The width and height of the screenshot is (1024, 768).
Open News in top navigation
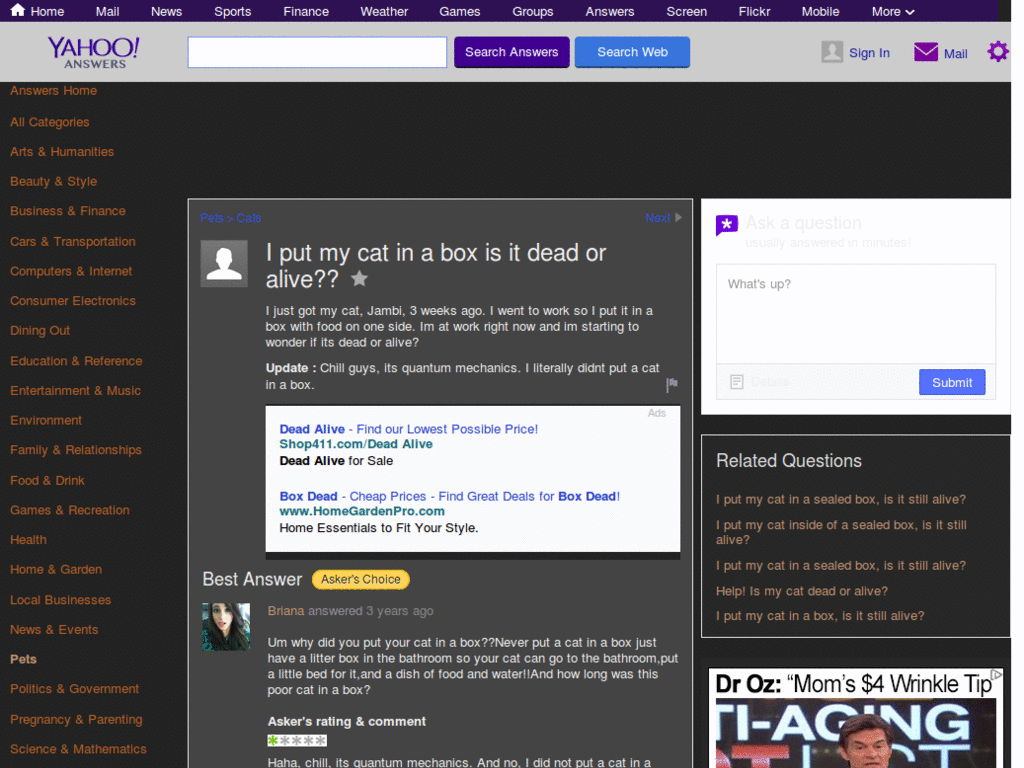point(167,12)
